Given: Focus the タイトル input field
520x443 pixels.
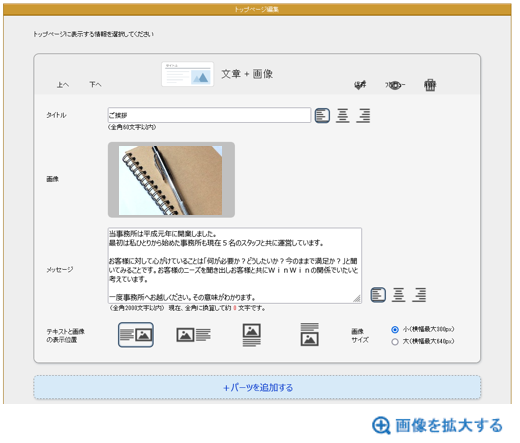Looking at the screenshot, I should [209, 115].
